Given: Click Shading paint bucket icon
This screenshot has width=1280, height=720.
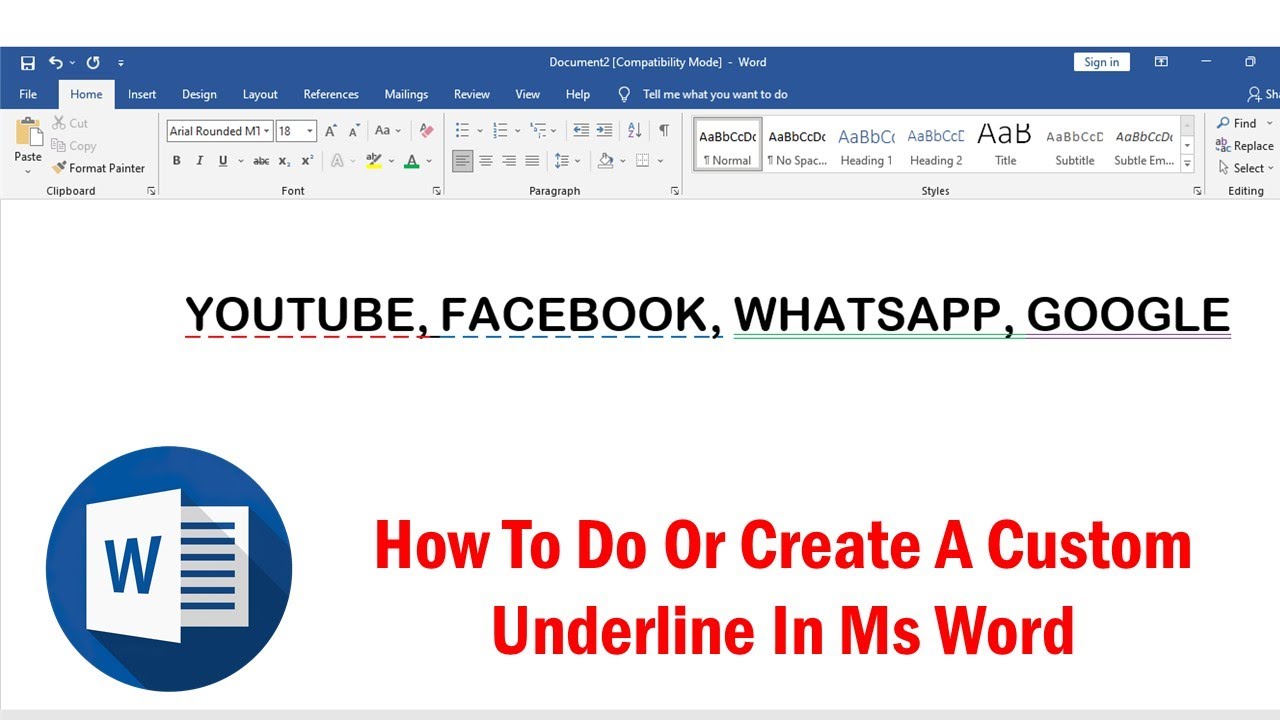Looking at the screenshot, I should tap(605, 161).
